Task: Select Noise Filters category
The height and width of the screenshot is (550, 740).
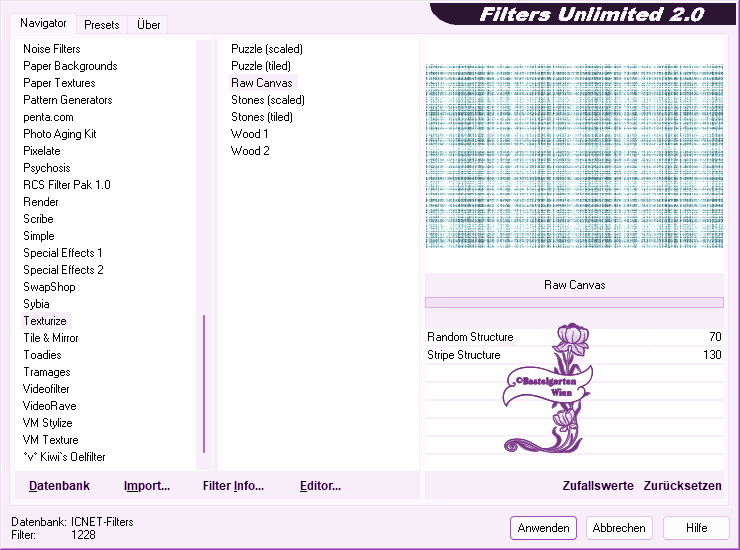Action: 51,49
